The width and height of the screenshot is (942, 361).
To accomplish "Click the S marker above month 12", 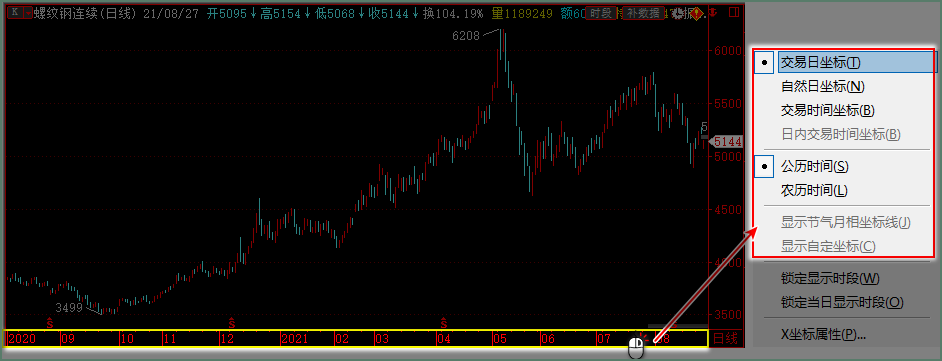I will pos(231,323).
